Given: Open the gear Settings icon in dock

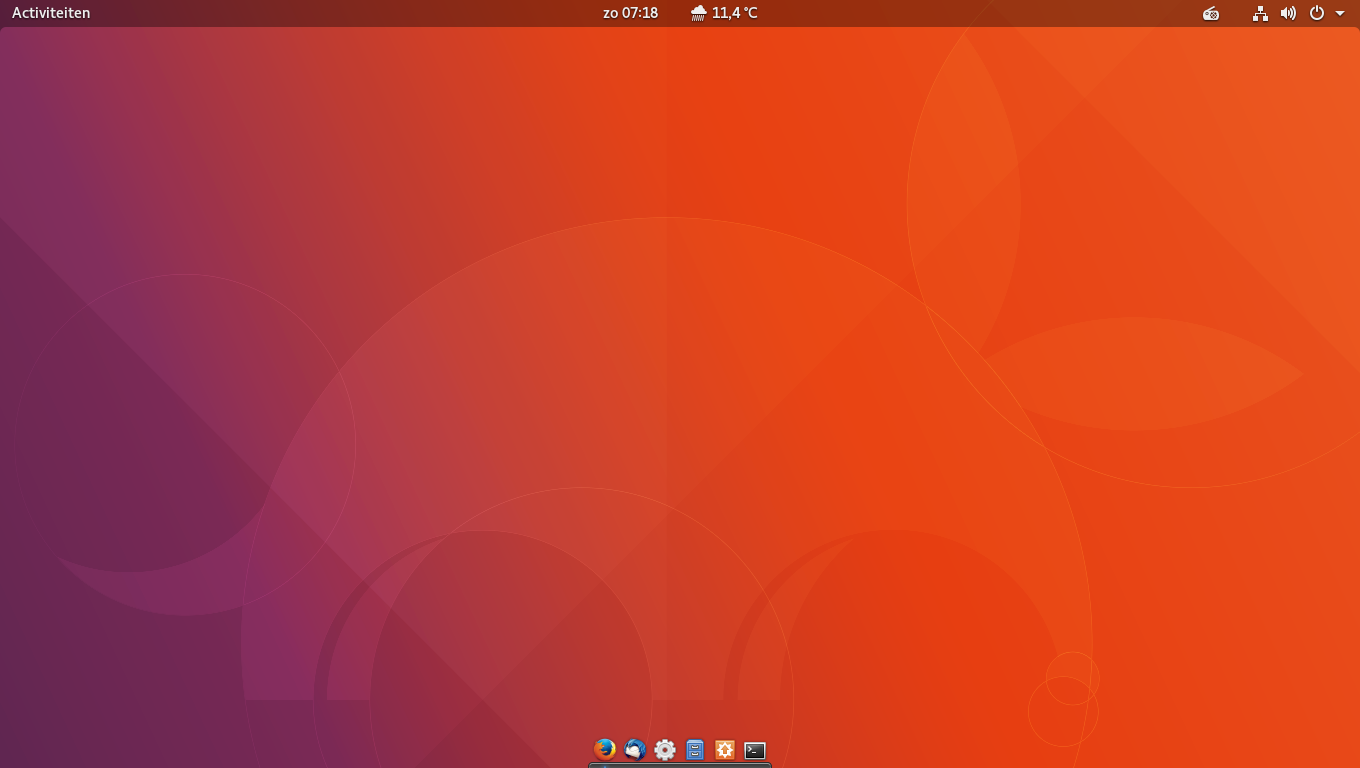Looking at the screenshot, I should click(665, 749).
